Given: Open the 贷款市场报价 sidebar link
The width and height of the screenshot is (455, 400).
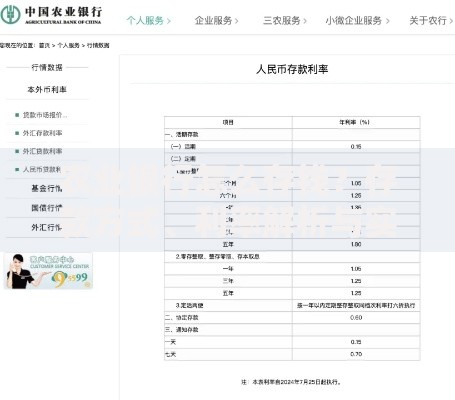Looking at the screenshot, I should [45, 115].
